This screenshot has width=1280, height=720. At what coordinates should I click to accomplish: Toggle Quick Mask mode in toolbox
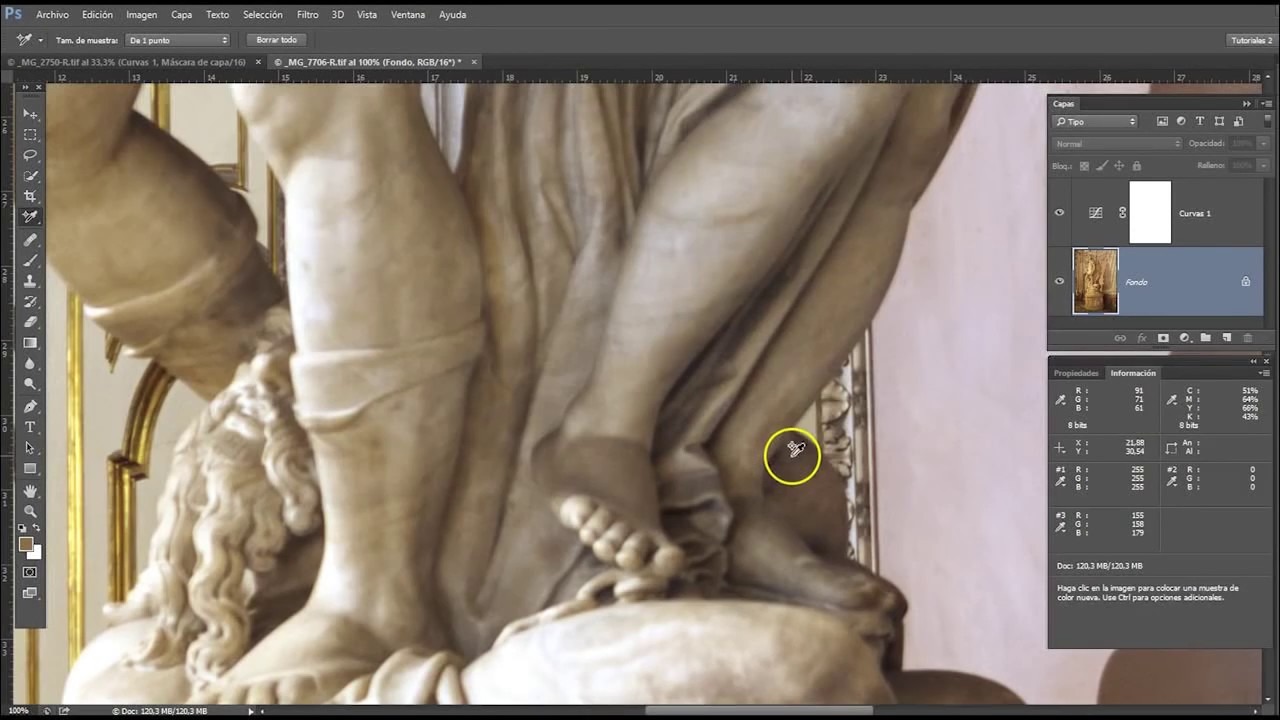pos(30,572)
